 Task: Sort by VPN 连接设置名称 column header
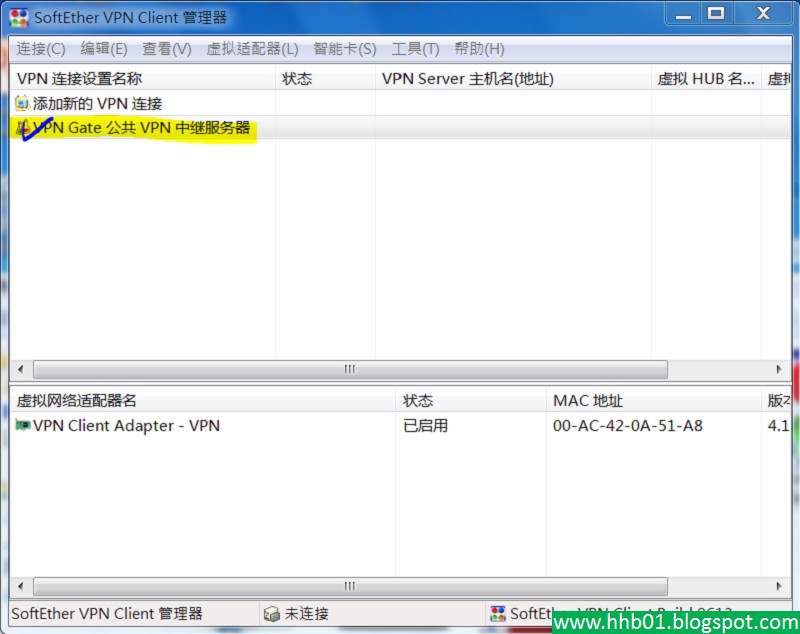[x=142, y=79]
